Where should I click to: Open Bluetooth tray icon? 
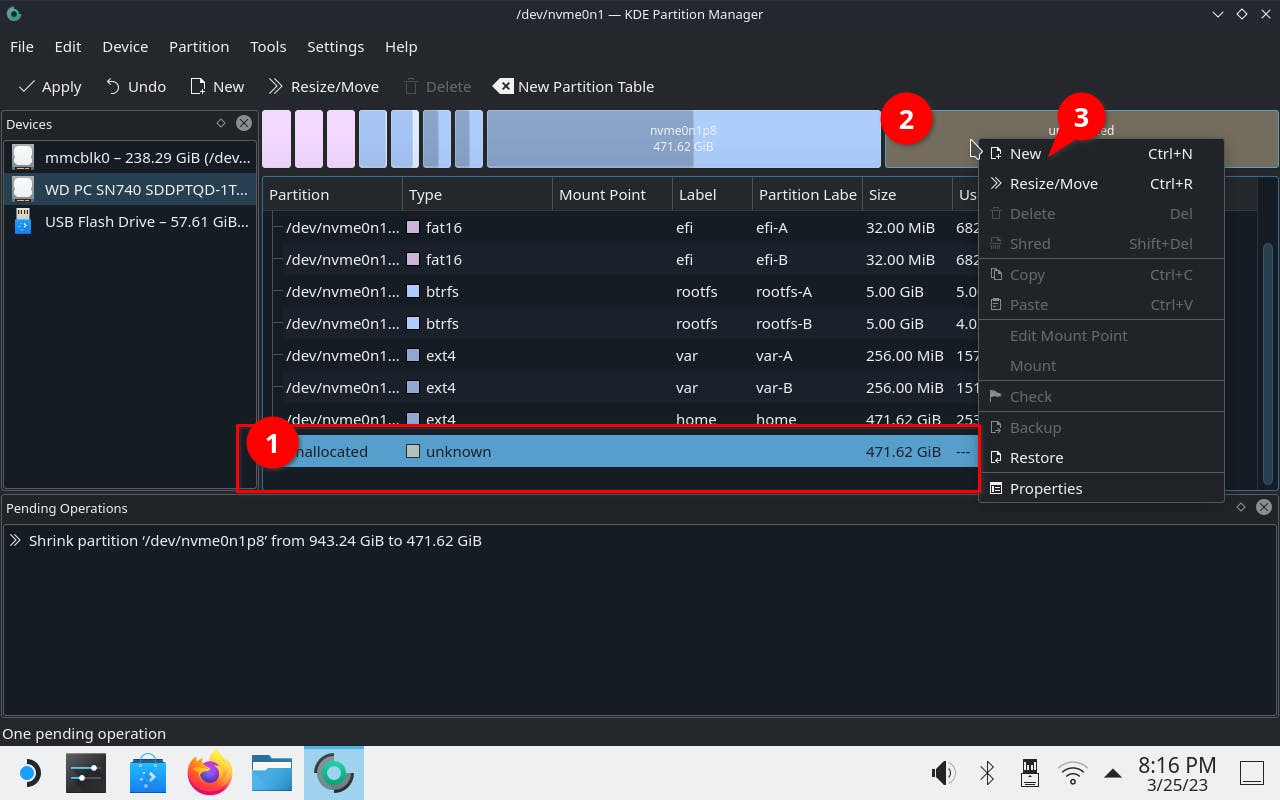tap(986, 773)
